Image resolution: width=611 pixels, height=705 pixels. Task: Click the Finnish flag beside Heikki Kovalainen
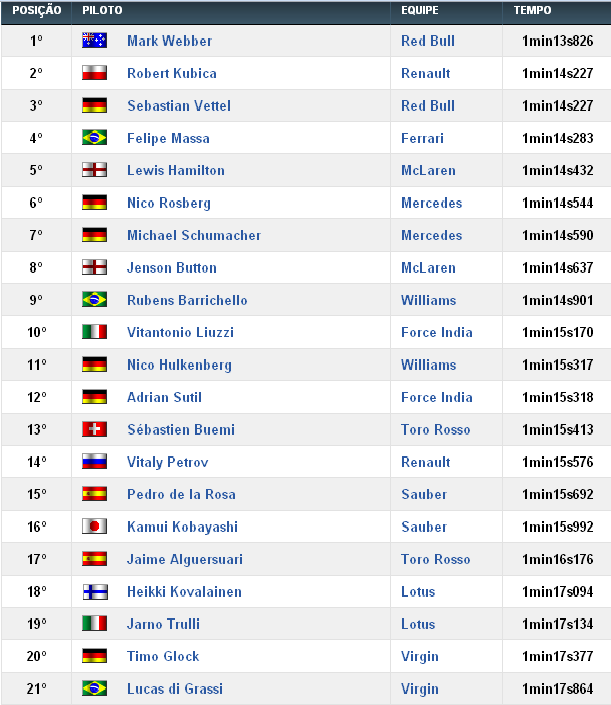[x=94, y=592]
